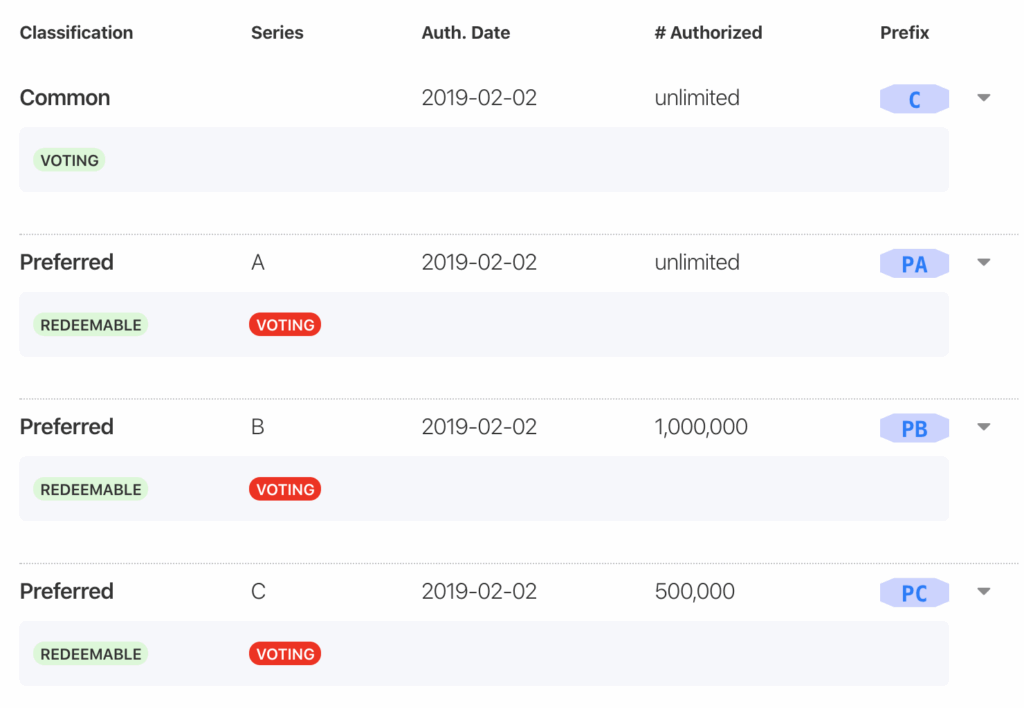Click the red VOTING tag for Series B
Screen dimensions: 1024x708
coord(285,489)
